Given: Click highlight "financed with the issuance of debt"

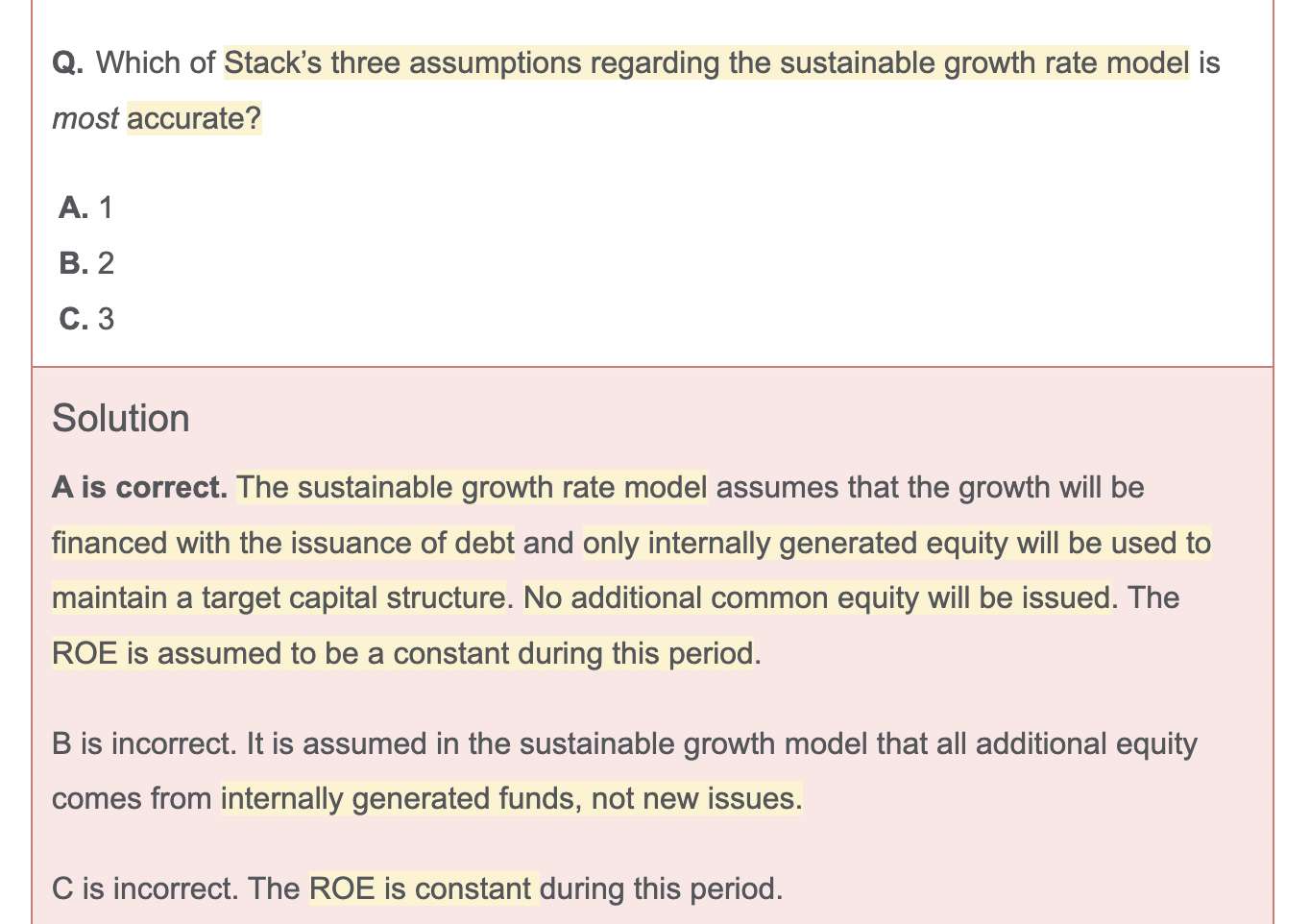Looking at the screenshot, I should (x=283, y=544).
